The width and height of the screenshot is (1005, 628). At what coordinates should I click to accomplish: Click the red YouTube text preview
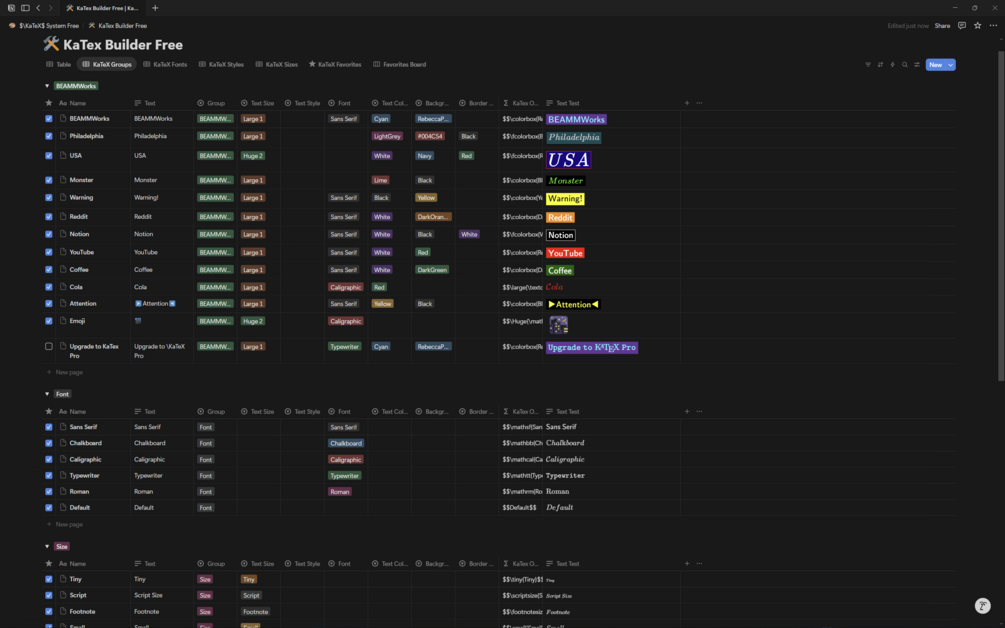[565, 253]
